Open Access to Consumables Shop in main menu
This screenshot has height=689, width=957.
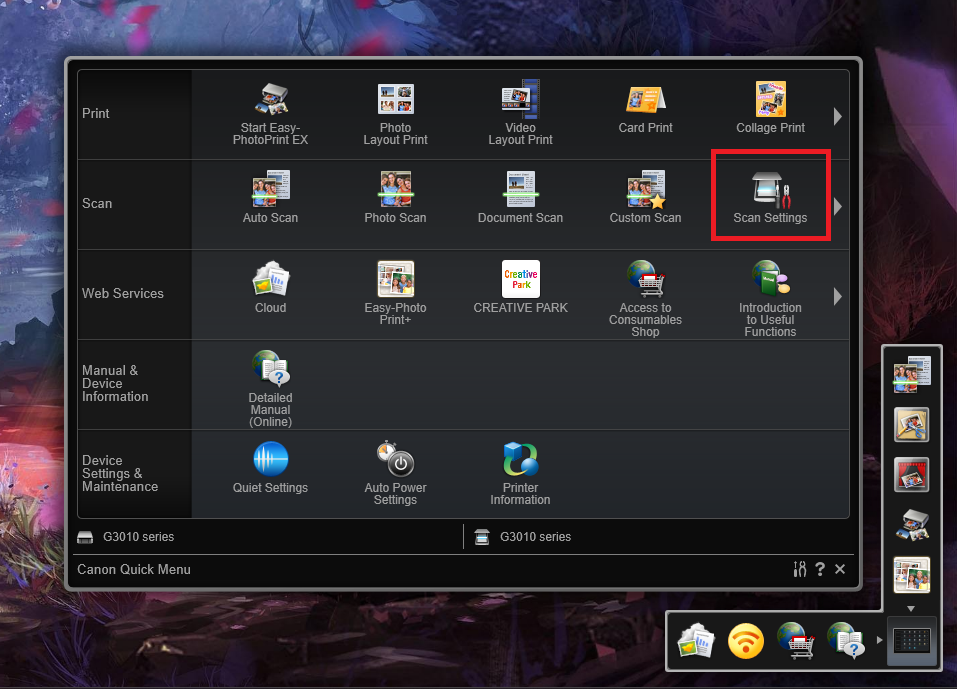click(645, 298)
